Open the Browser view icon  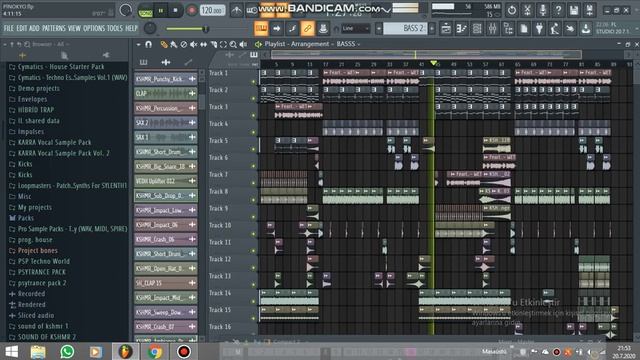pyautogui.click(x=508, y=29)
